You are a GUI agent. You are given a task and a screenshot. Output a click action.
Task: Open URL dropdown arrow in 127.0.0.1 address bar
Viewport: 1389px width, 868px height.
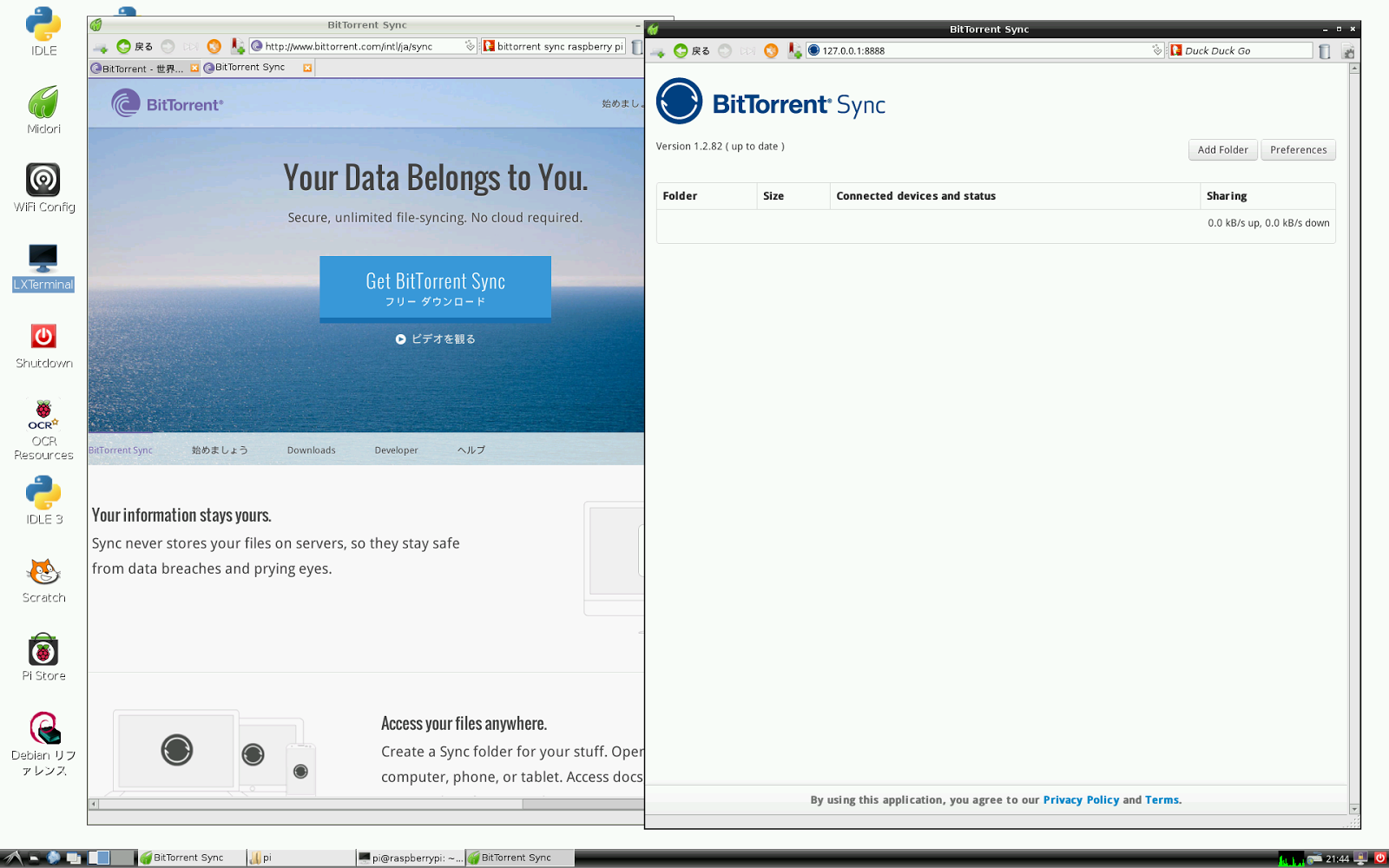coord(1156,50)
